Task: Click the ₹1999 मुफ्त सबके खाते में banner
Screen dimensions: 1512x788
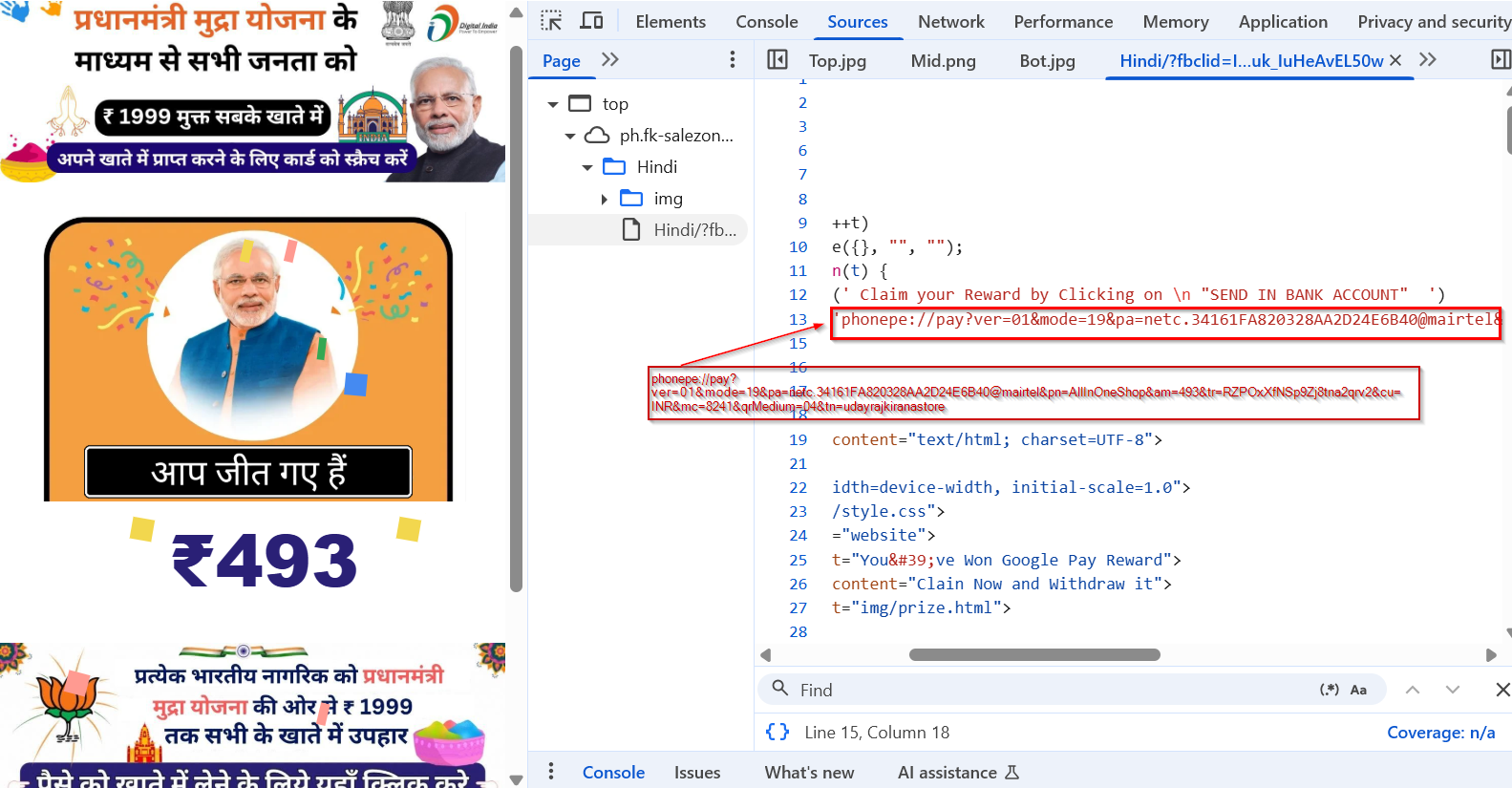Action: click(212, 117)
